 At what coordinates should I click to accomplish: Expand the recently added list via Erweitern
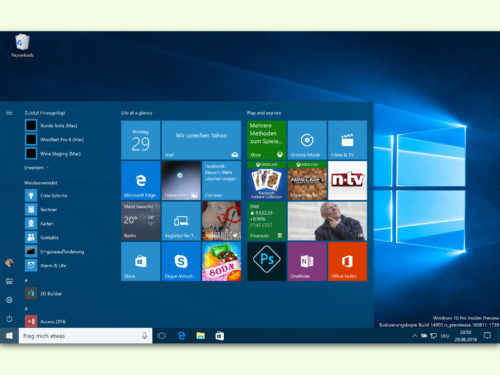[x=36, y=168]
